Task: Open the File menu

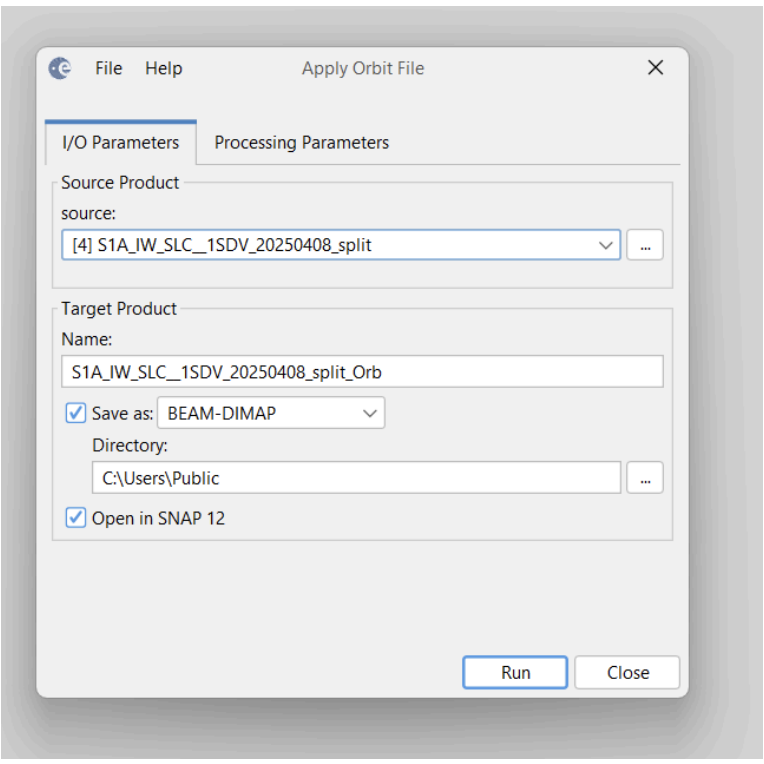Action: click(109, 68)
